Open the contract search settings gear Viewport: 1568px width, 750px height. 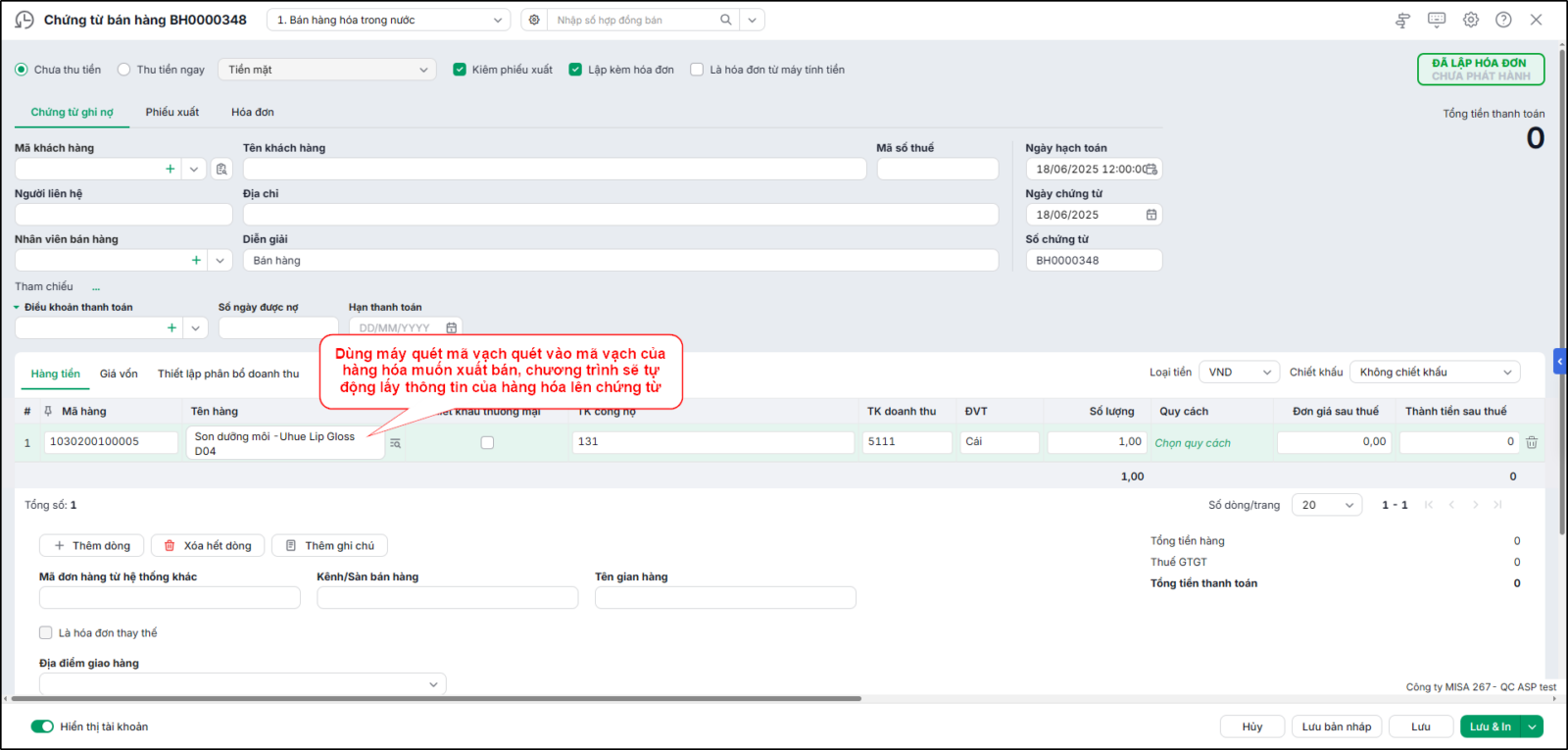[x=534, y=20]
